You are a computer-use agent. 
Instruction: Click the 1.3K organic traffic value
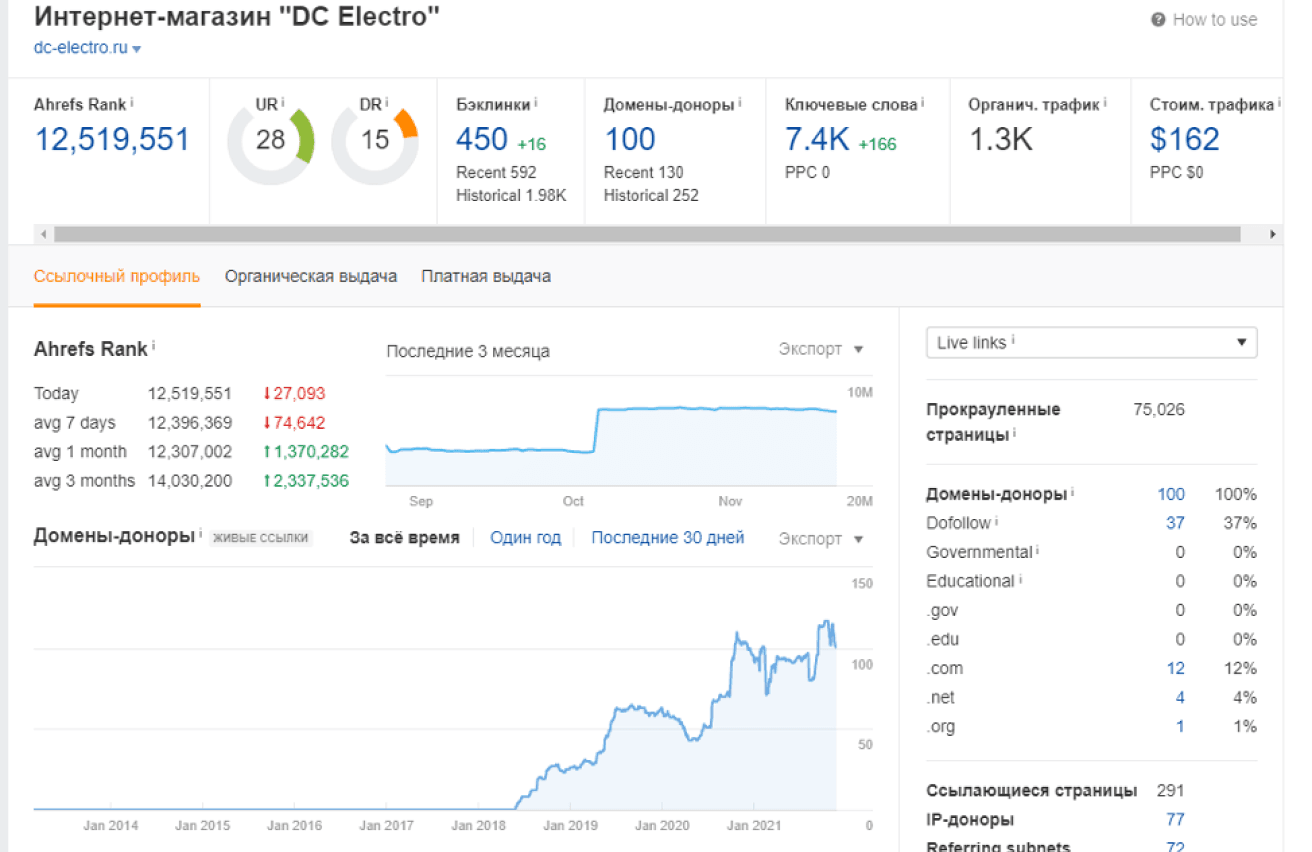pyautogui.click(x=1001, y=139)
